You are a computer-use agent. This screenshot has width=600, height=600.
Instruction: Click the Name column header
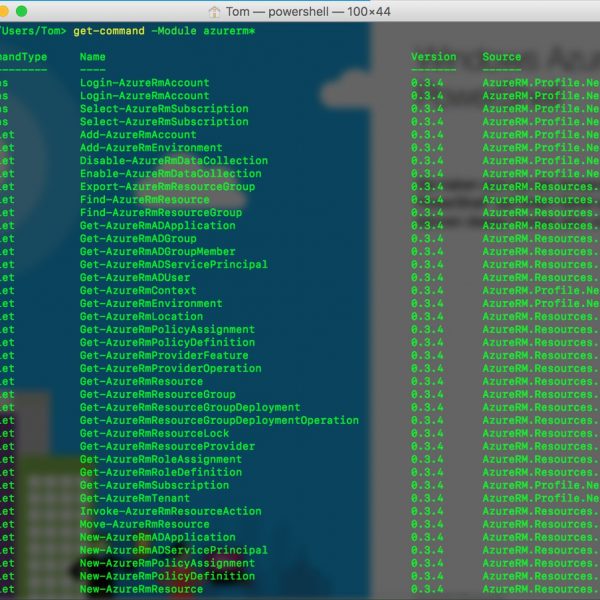(93, 57)
